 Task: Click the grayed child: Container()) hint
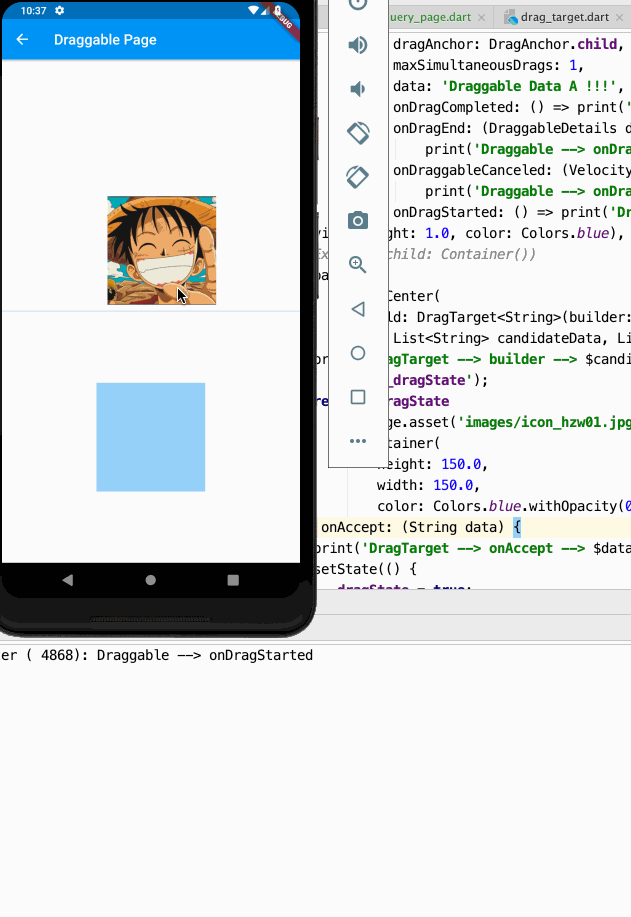click(462, 254)
